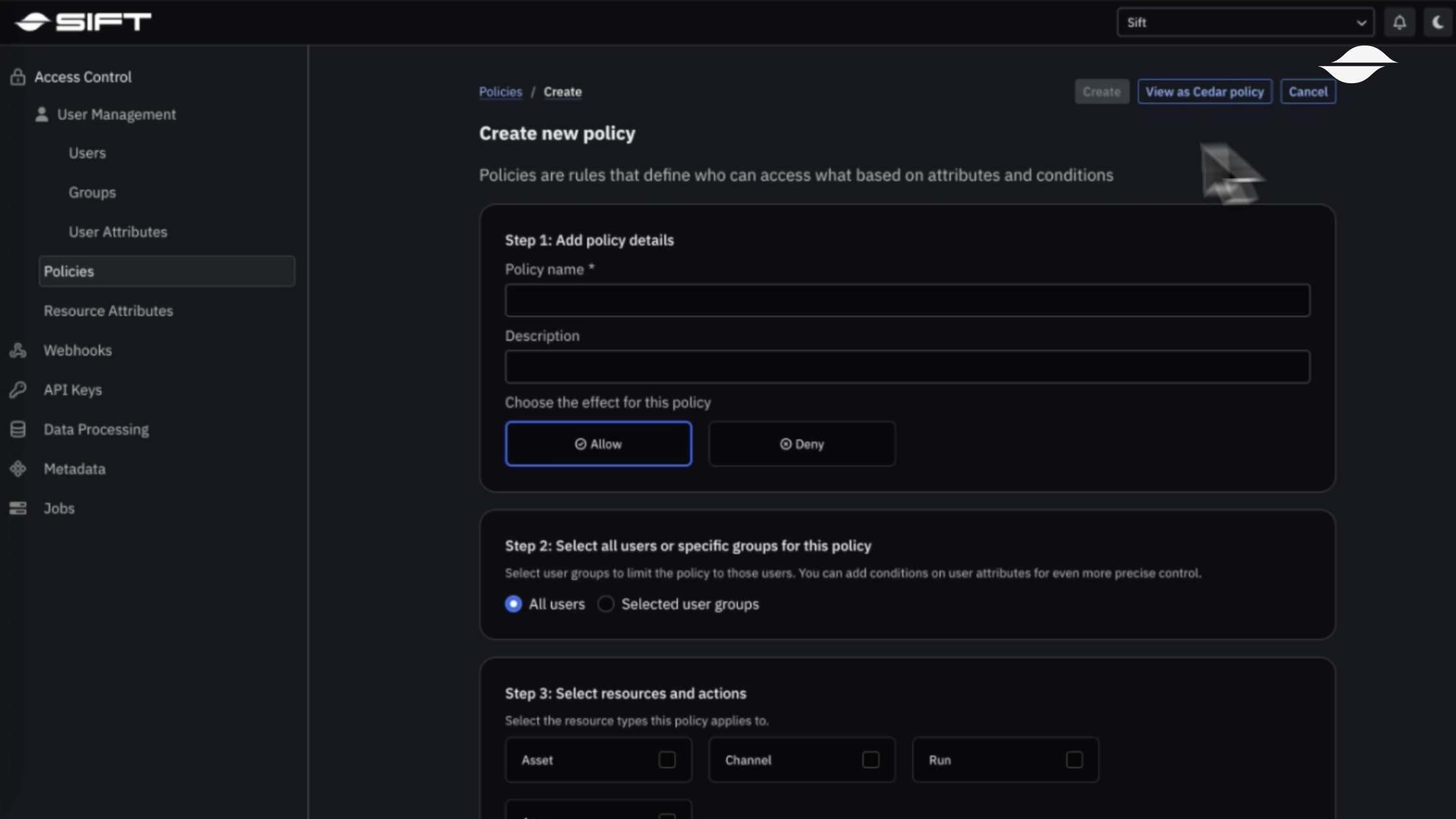Toggle dark mode moon icon
This screenshot has width=1456, height=819.
(1438, 23)
